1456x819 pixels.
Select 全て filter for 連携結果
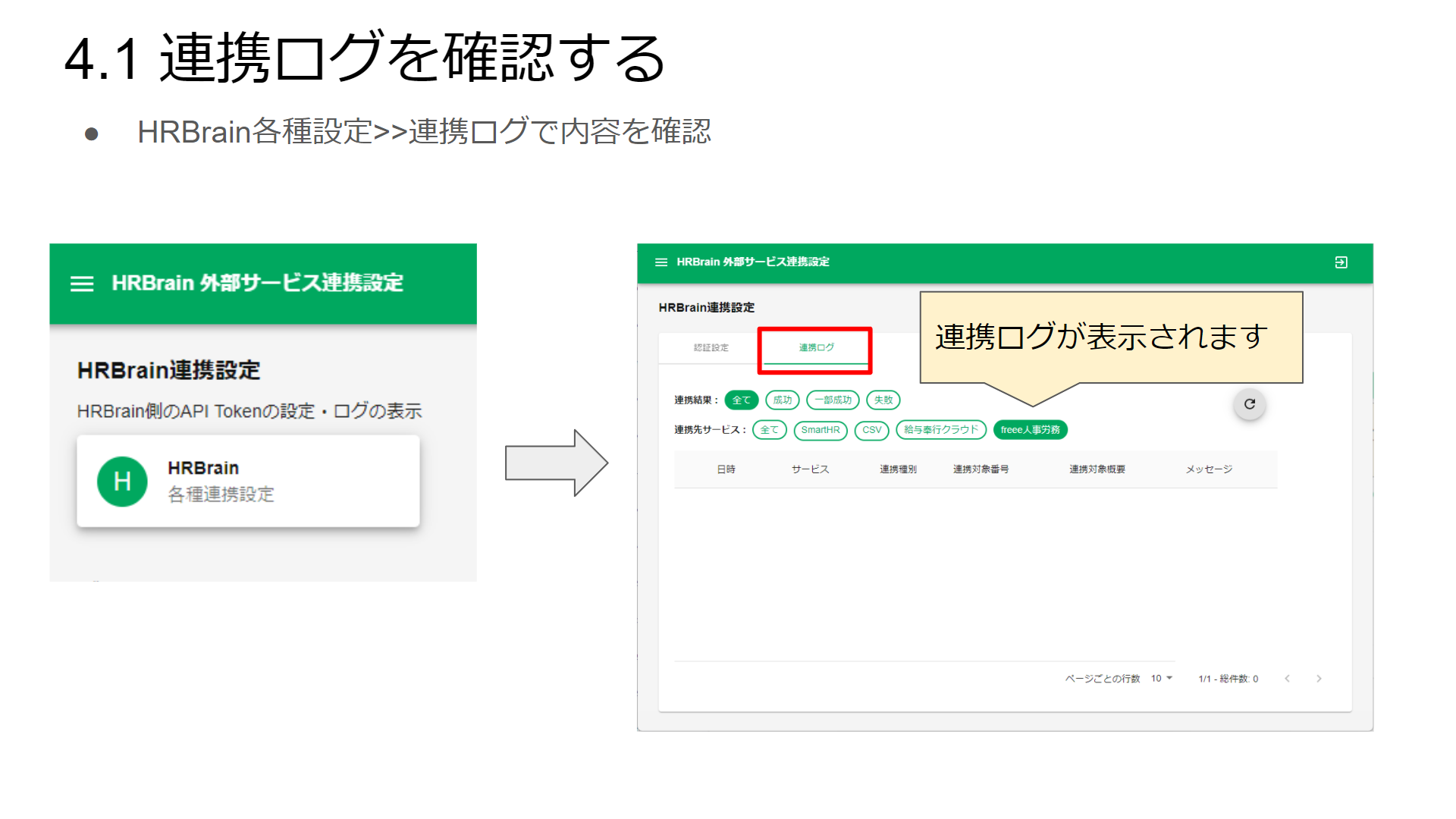point(741,400)
